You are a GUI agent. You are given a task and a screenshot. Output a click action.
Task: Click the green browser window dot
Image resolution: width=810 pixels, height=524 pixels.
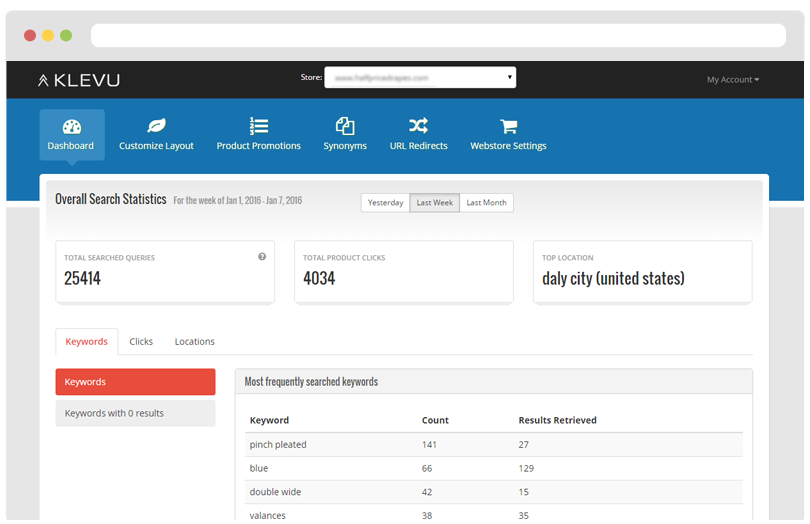click(66, 35)
